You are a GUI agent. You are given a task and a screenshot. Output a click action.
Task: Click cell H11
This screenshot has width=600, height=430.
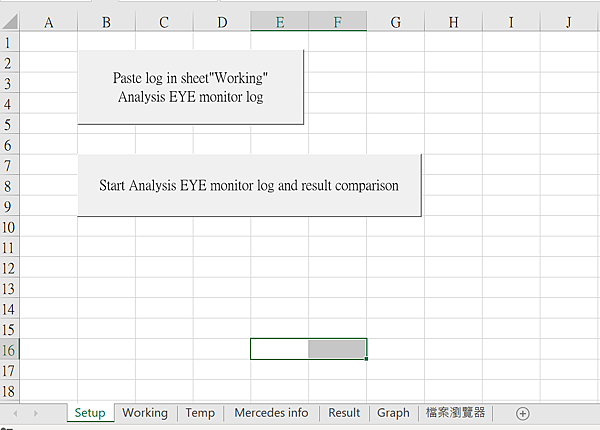(453, 248)
